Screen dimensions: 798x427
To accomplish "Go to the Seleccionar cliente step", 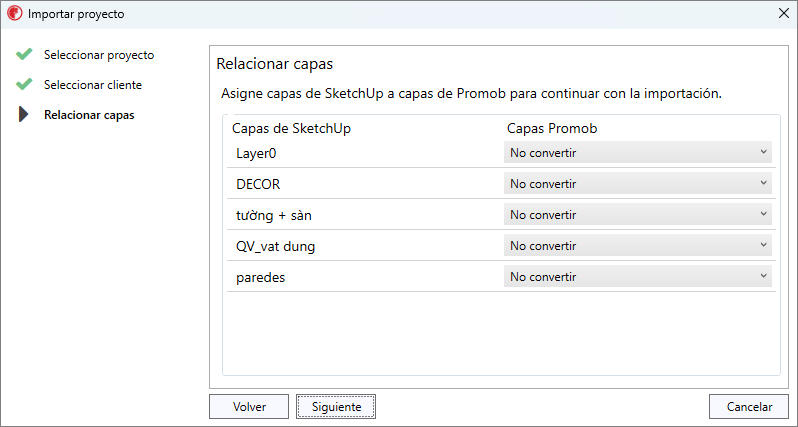I will point(93,85).
